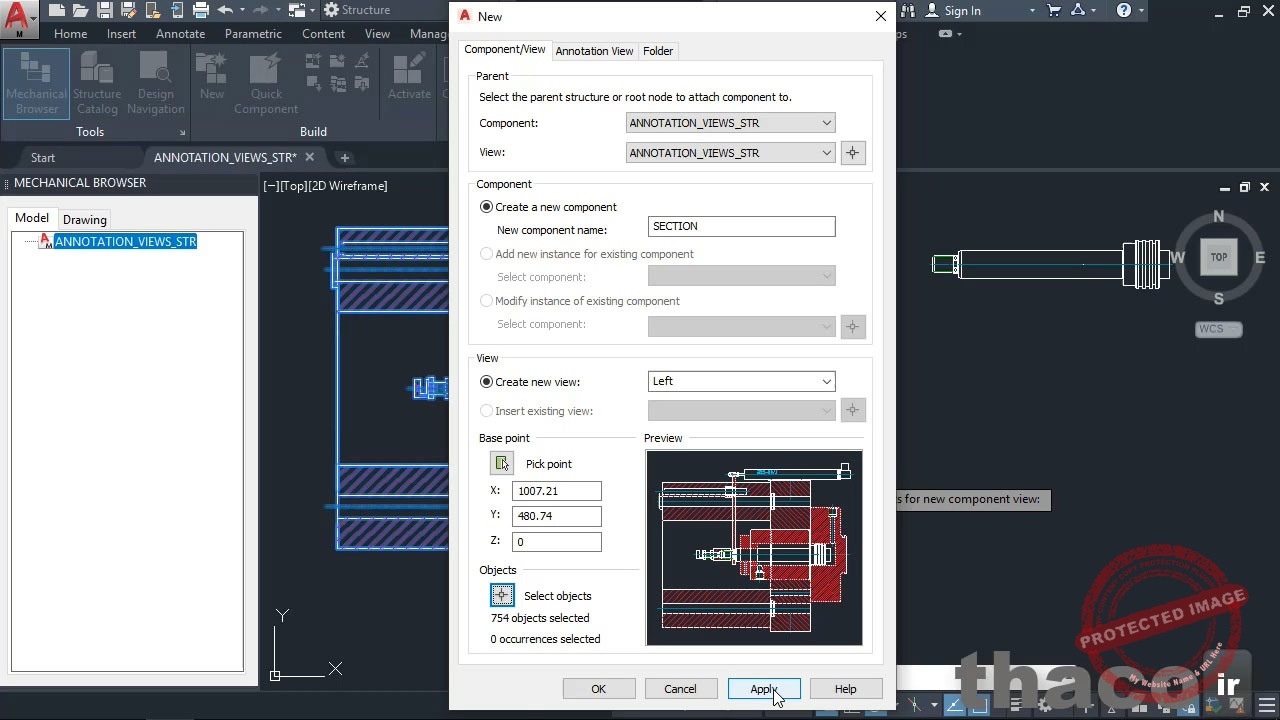Click the New drawing icon in quick access toolbar

point(56,10)
